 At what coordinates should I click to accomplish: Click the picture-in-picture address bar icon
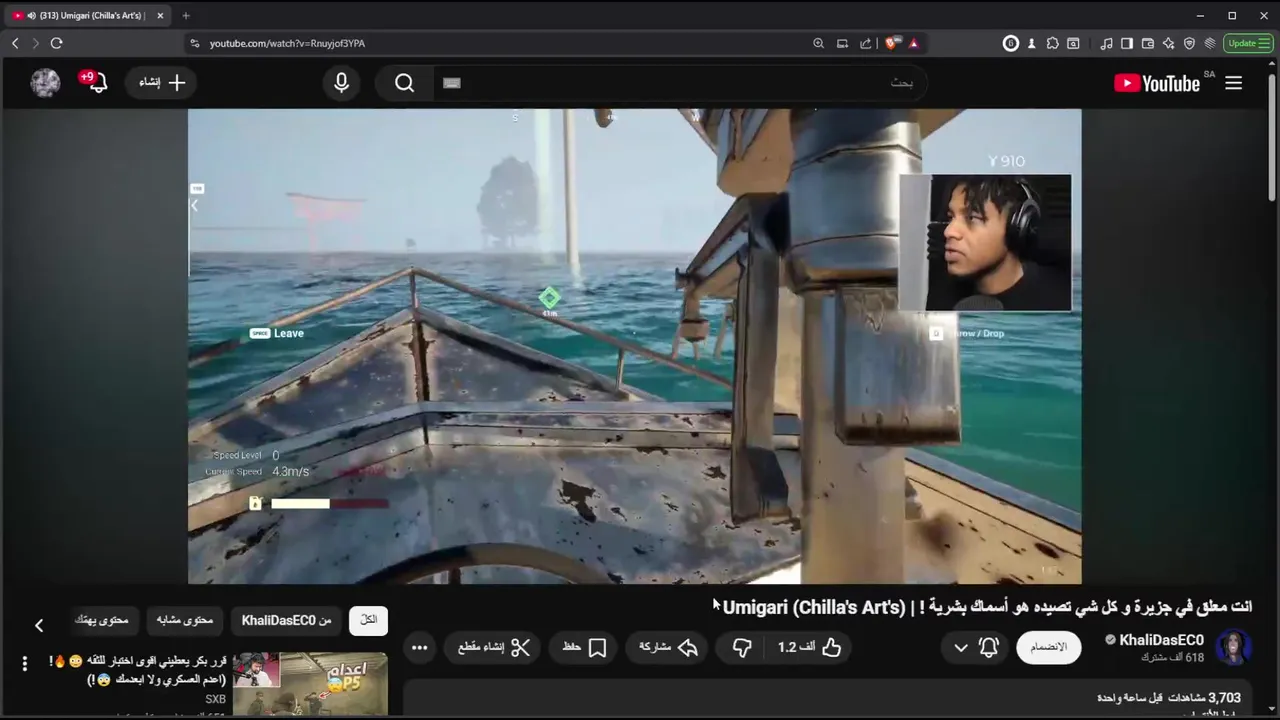(842, 43)
